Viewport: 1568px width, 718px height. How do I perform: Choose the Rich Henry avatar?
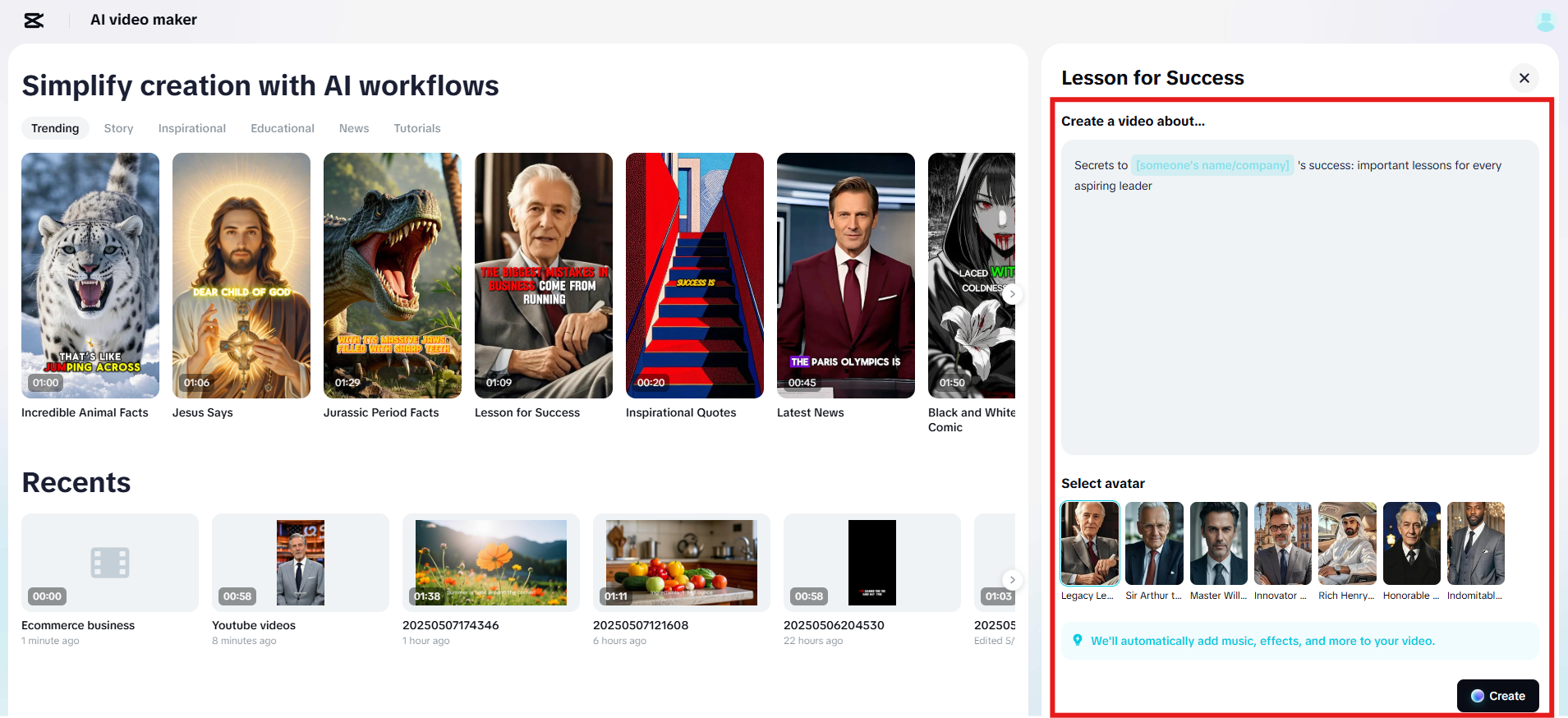pos(1347,543)
